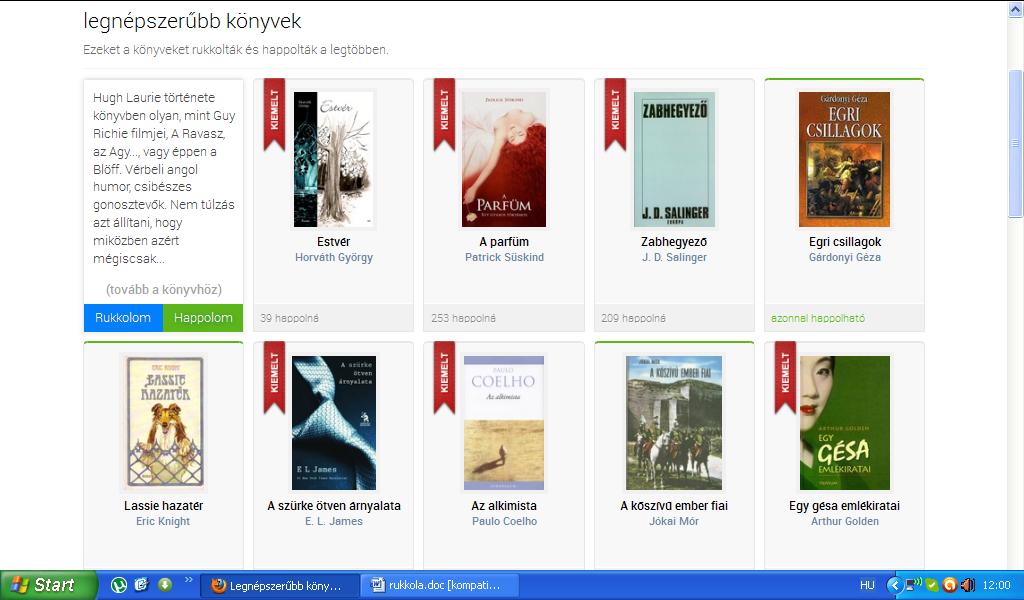The image size is (1024, 600).
Task: Open the Windows Start menu
Action: coord(43,585)
